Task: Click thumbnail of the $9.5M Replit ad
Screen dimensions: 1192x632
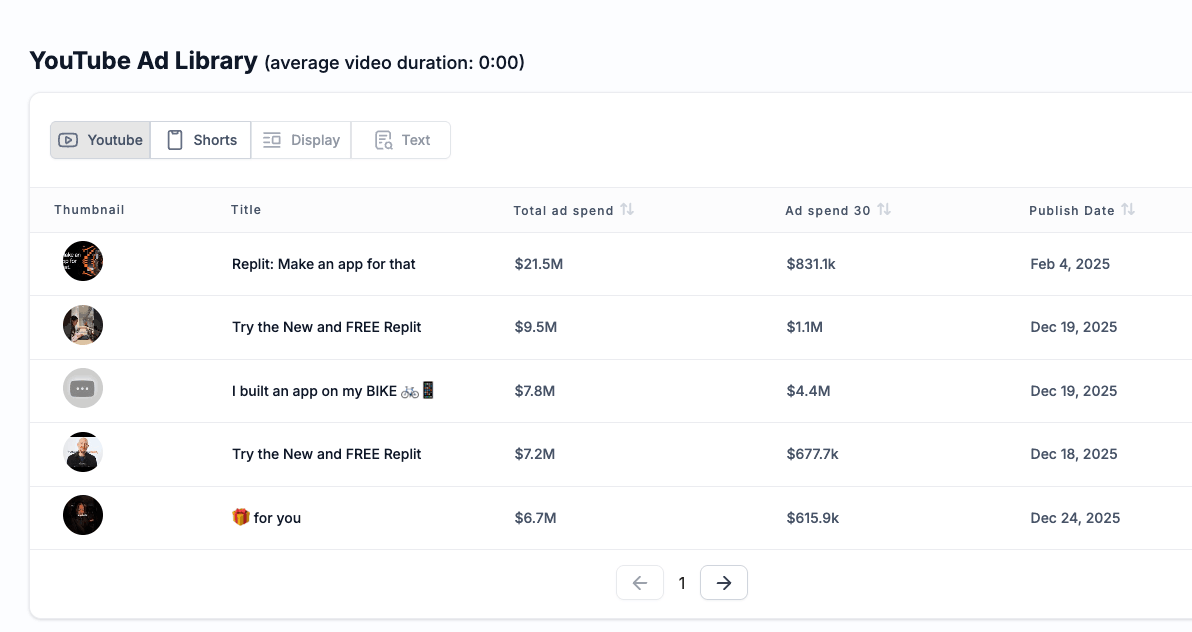Action: pos(83,325)
